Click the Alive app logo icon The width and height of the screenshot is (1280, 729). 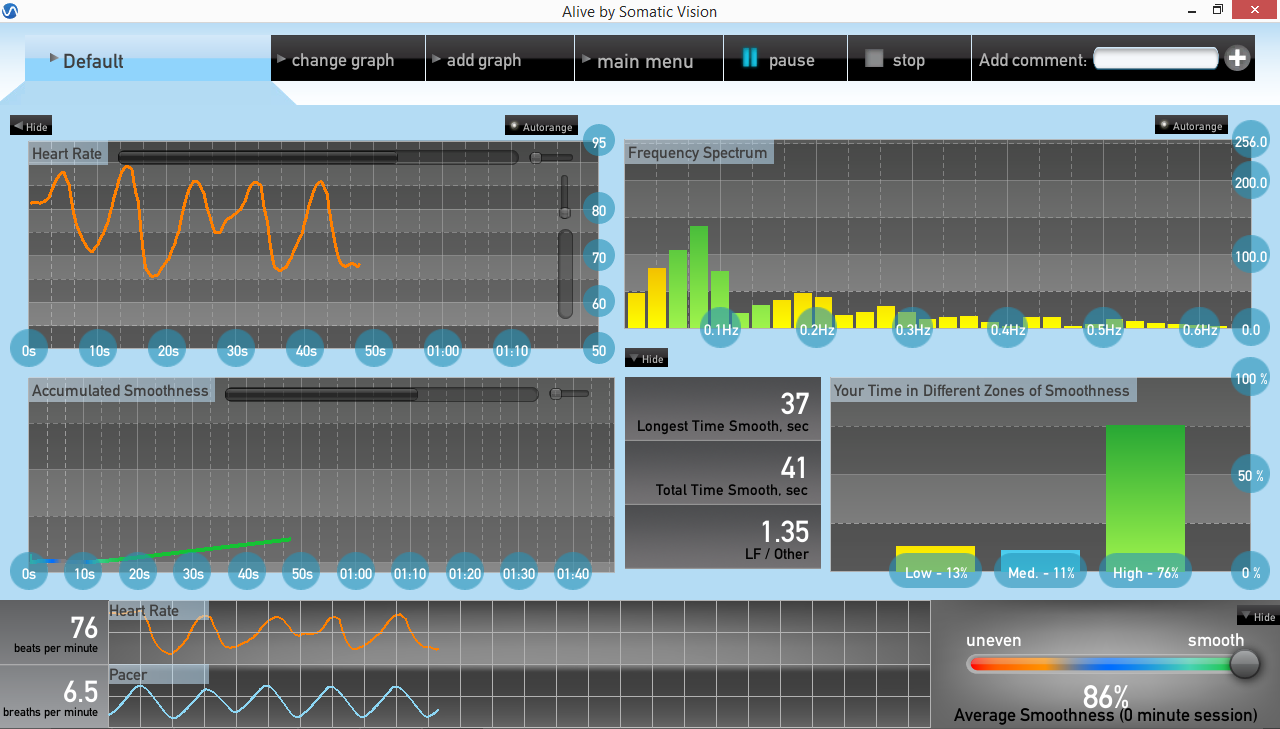coord(11,11)
